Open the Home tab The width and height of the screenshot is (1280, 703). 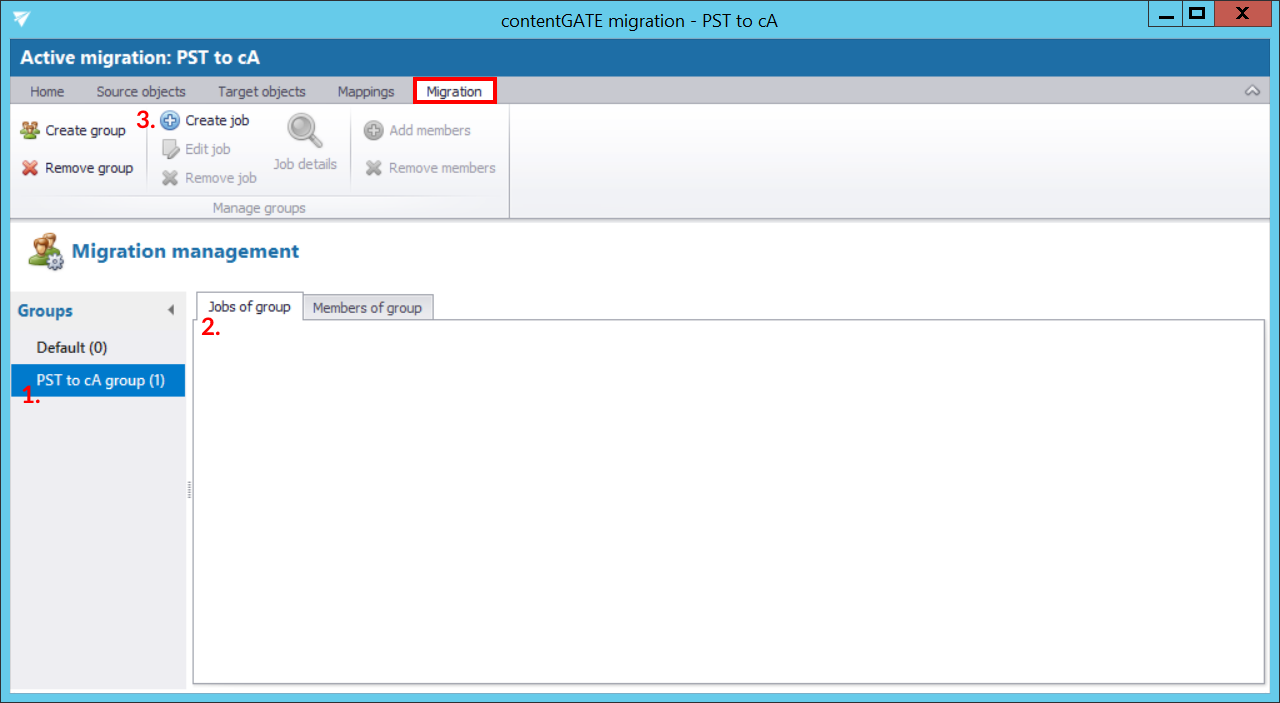[47, 91]
